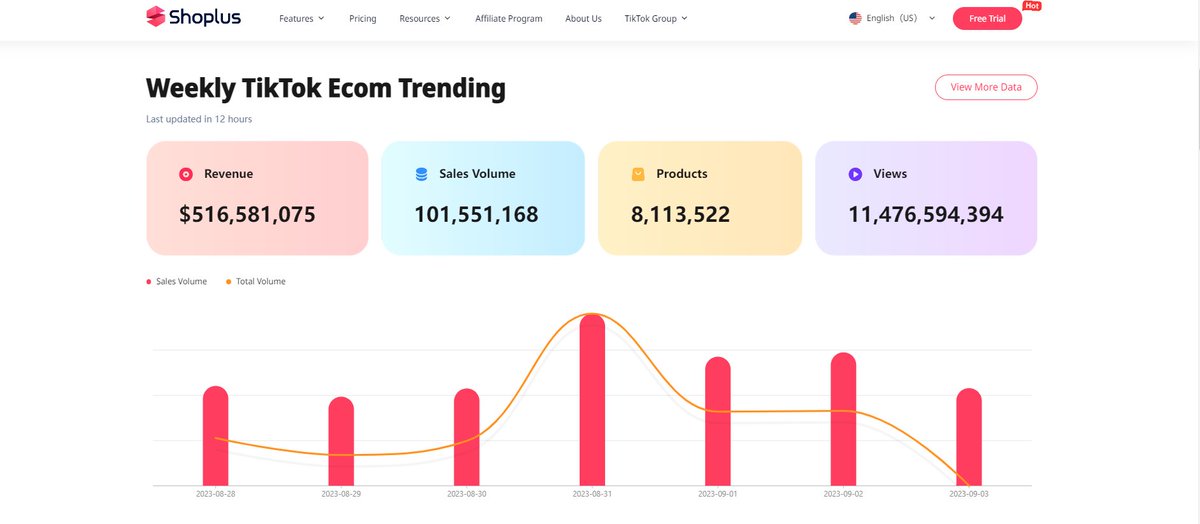The height and width of the screenshot is (524, 1200).
Task: Click the Revenue value $516,581,075
Action: (248, 214)
